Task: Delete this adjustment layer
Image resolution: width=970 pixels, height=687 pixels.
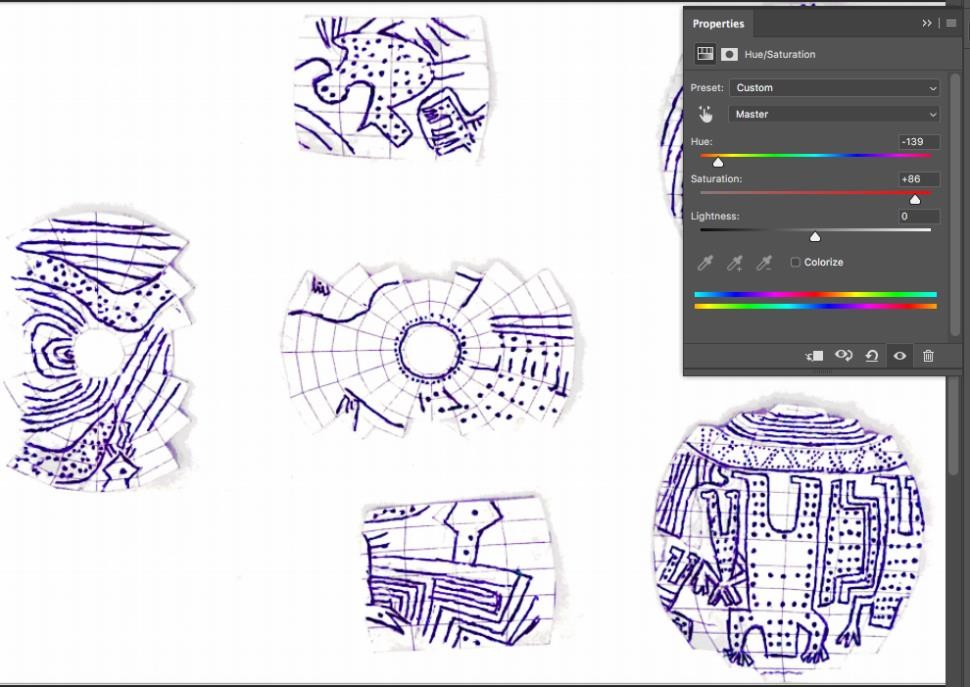Action: click(x=928, y=356)
